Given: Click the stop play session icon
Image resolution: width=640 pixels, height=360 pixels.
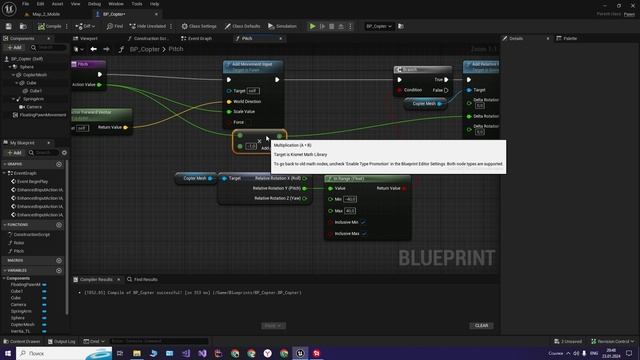Looking at the screenshot, I should tap(331, 26).
